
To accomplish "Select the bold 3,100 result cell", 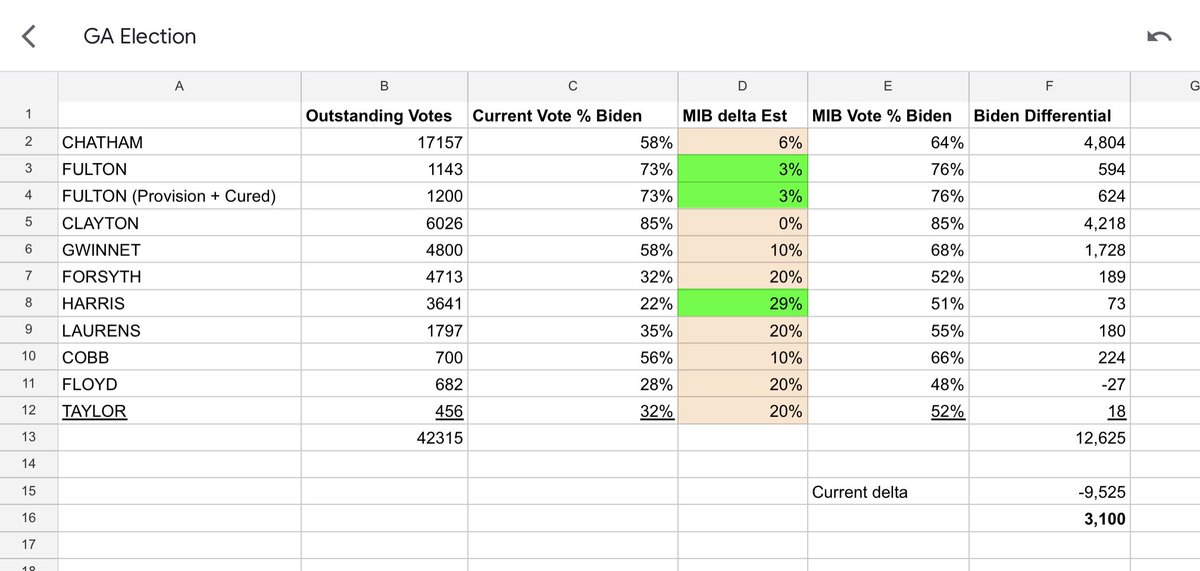I will click(1050, 519).
